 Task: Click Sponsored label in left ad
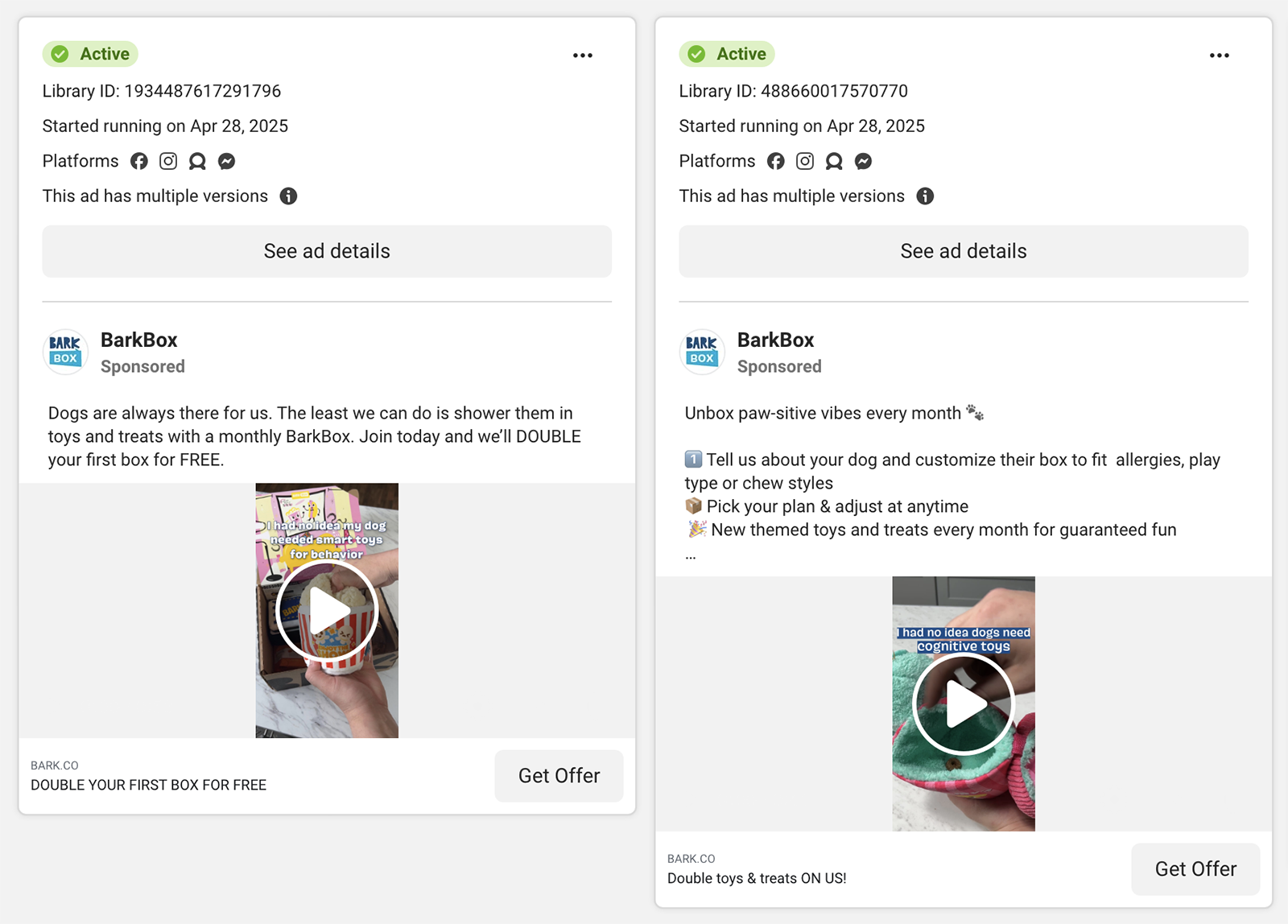coord(142,366)
